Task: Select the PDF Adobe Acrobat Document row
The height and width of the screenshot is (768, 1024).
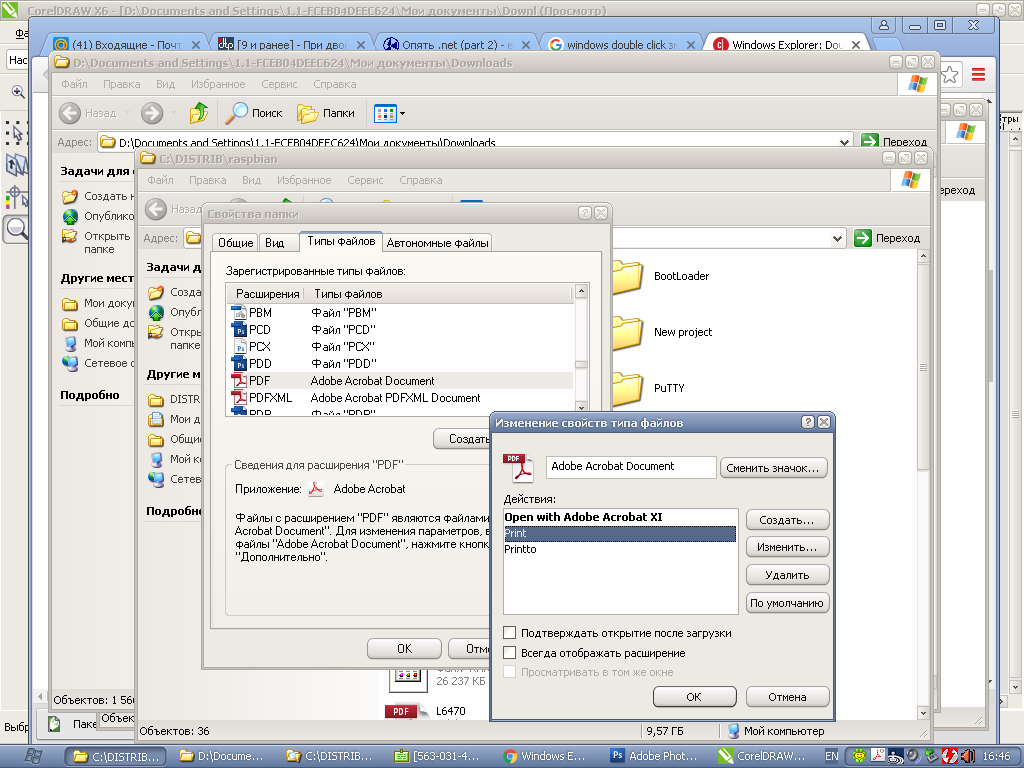Action: [x=400, y=381]
